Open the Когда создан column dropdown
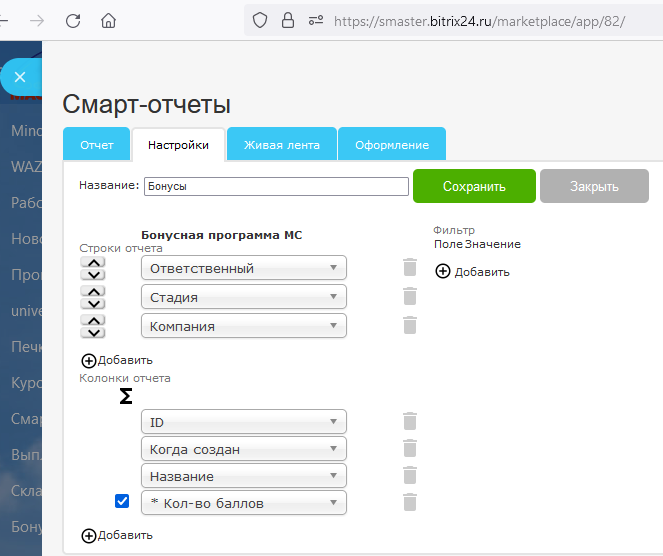The image size is (663, 556). tap(244, 449)
